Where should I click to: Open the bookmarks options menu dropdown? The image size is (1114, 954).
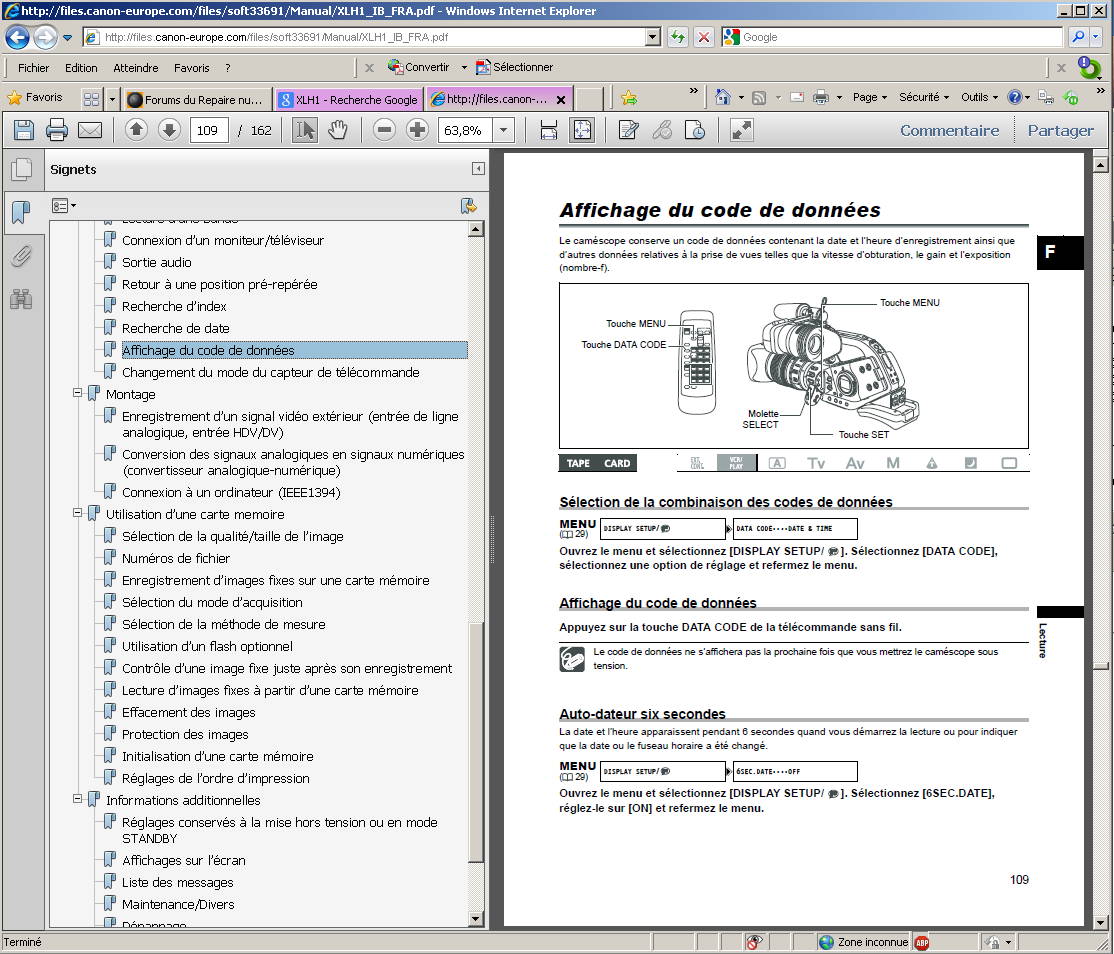(x=64, y=205)
